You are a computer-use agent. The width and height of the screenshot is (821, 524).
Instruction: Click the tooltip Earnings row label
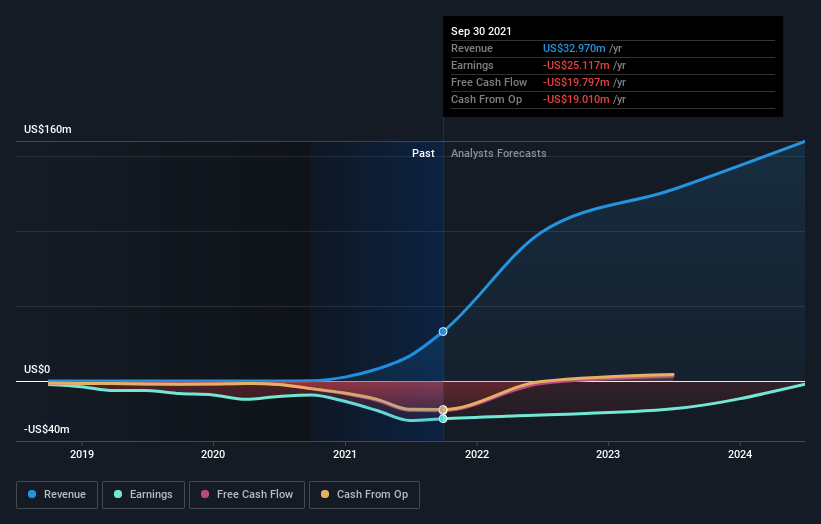[472, 65]
